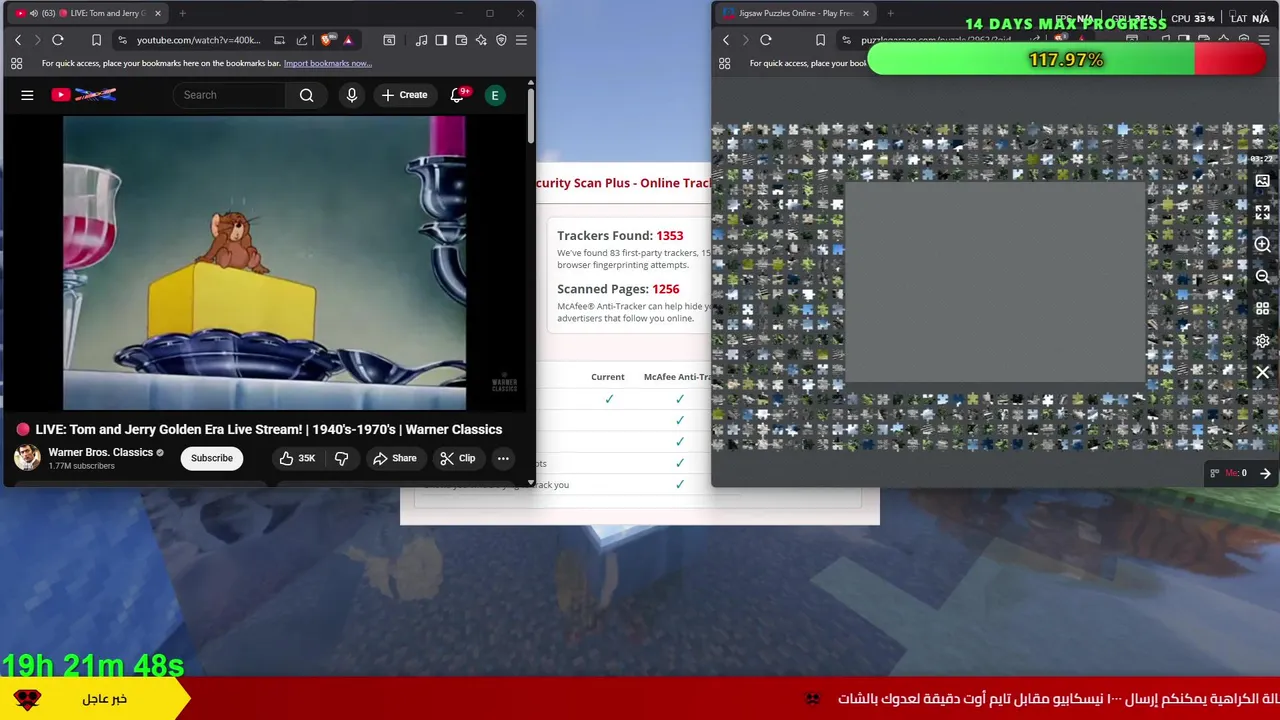Open a new tab in YouTube window
1280x720 pixels.
click(182, 14)
